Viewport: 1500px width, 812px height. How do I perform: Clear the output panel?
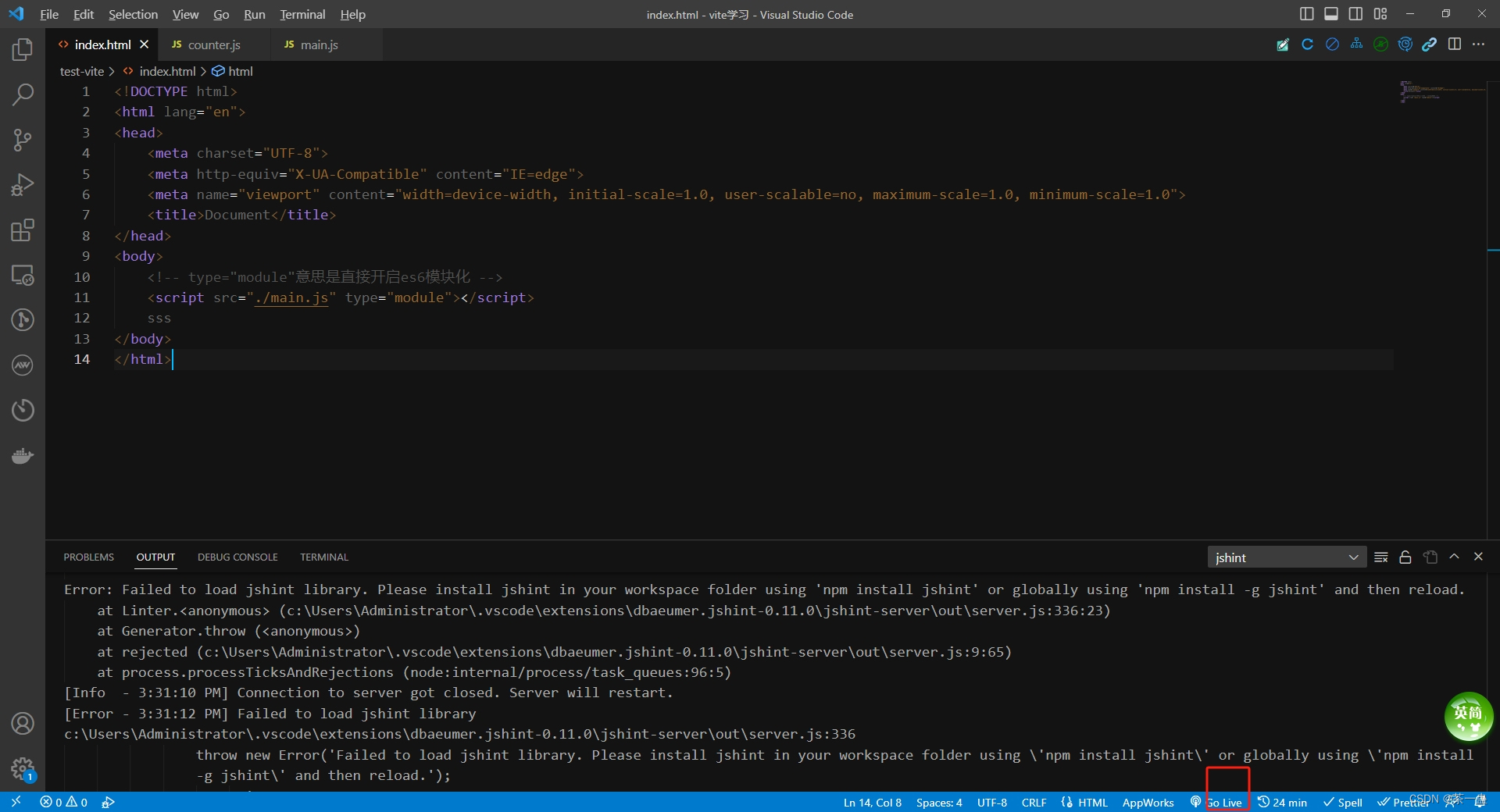[1381, 557]
